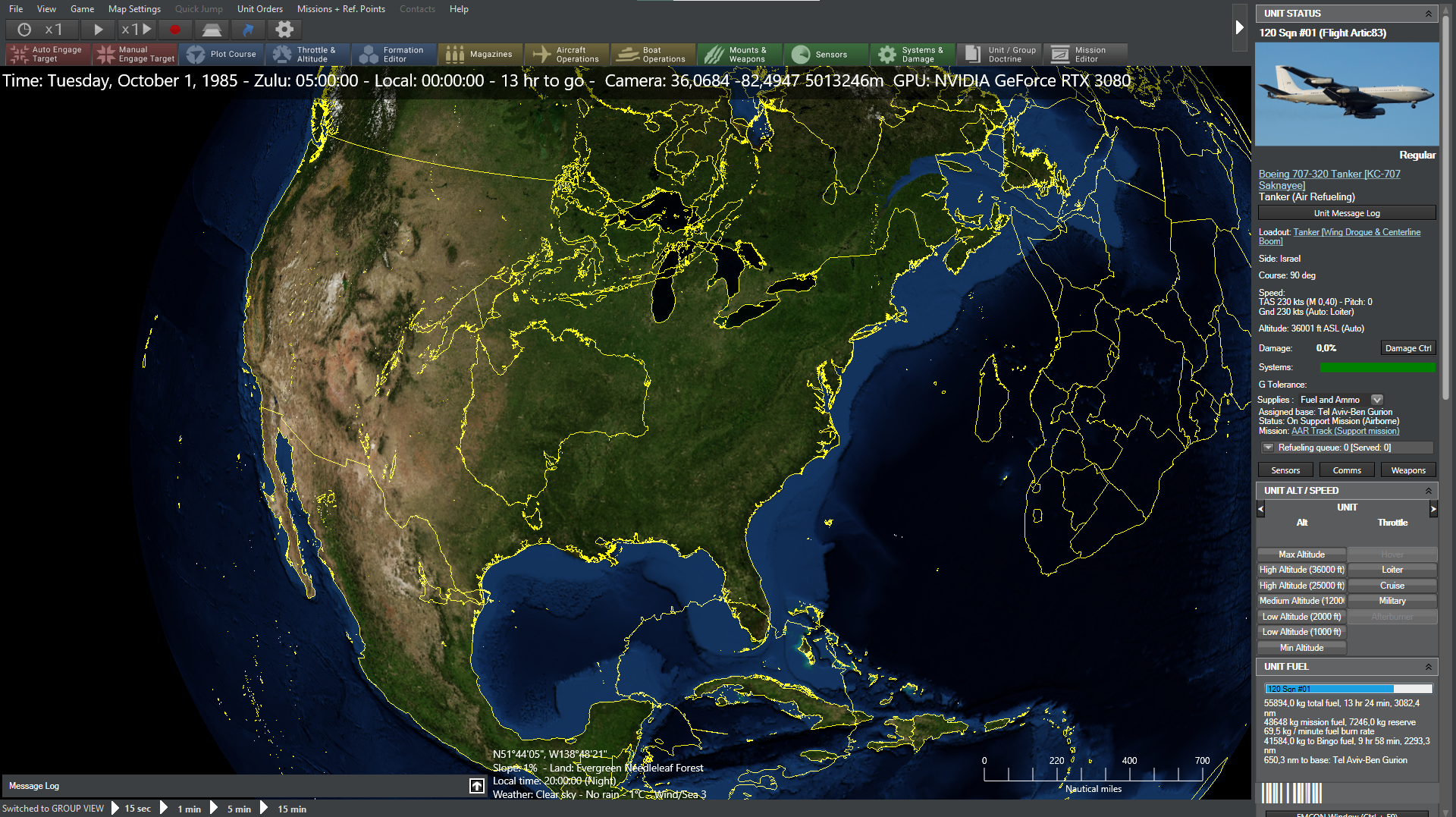Open Systems & Damage window
Screen dimensions: 1456x817
tap(913, 55)
